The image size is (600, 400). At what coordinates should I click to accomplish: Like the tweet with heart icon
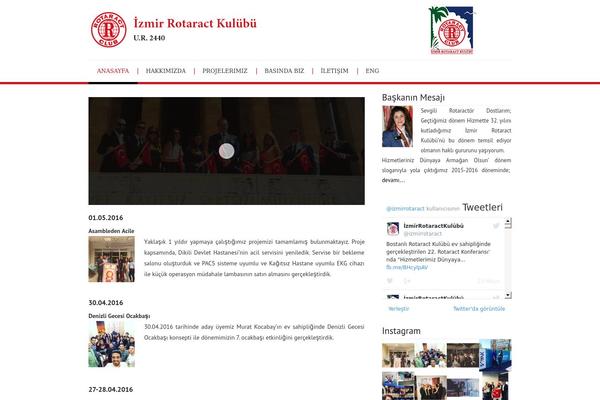tap(390, 281)
